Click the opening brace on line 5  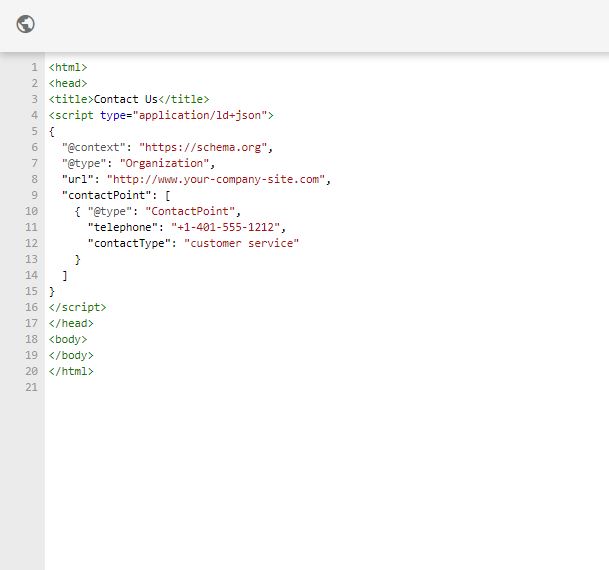(52, 132)
